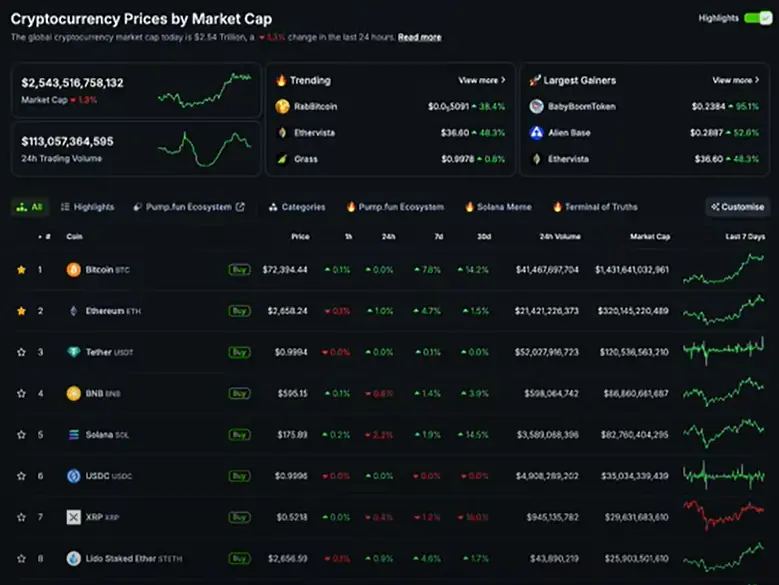
Task: Click the Lido Staked Ether icon
Action: tap(74, 558)
